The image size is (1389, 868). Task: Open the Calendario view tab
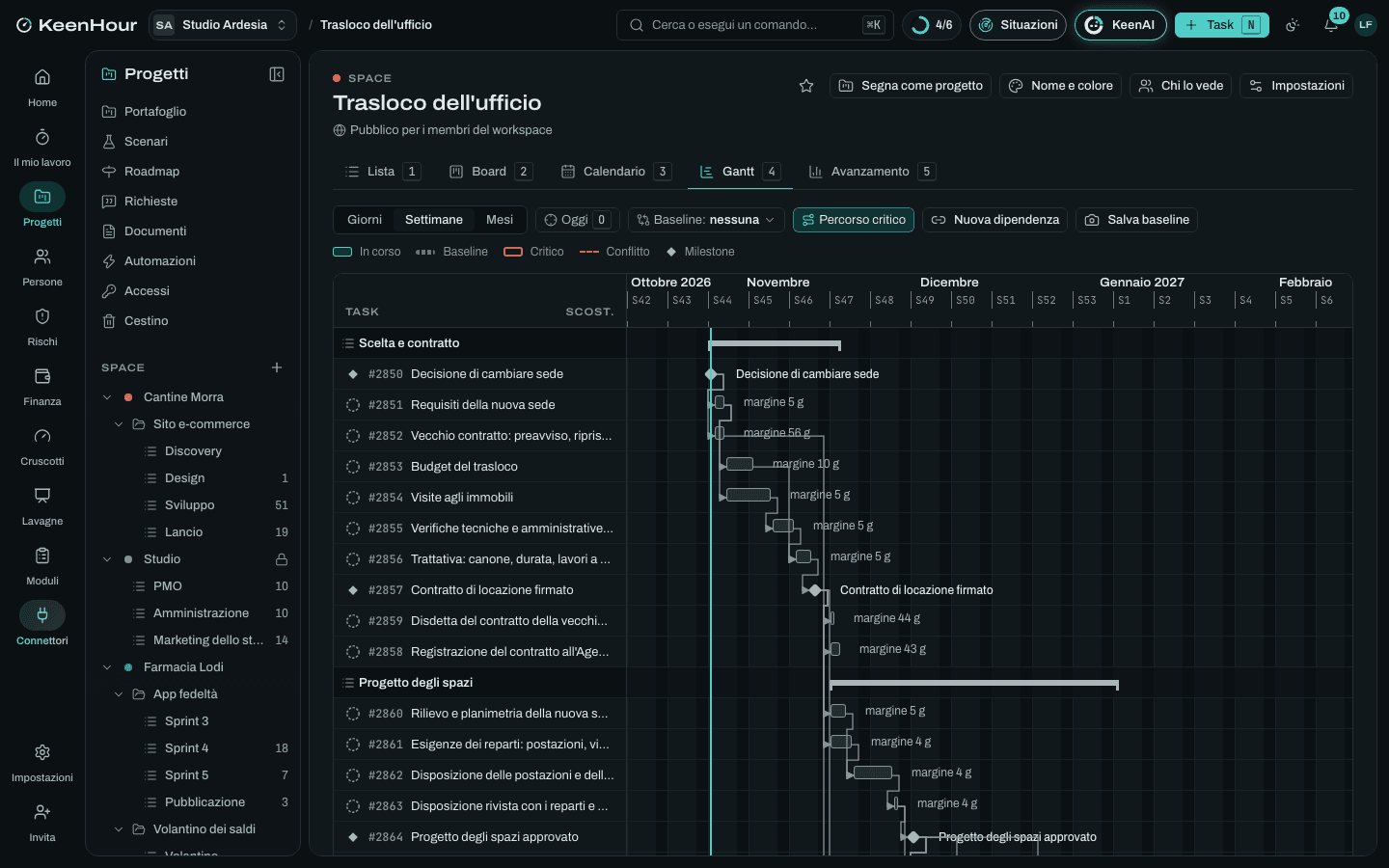(616, 172)
